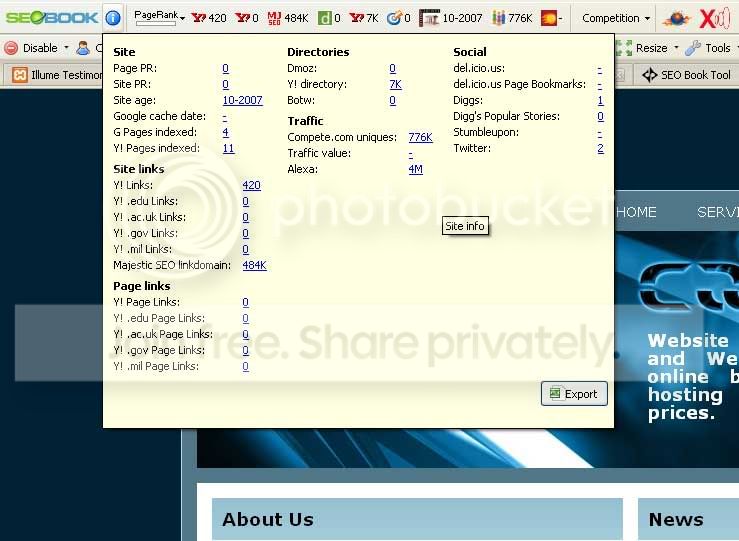Click the orange sun icon in toolbar
This screenshot has height=541, width=739.
(551, 18)
